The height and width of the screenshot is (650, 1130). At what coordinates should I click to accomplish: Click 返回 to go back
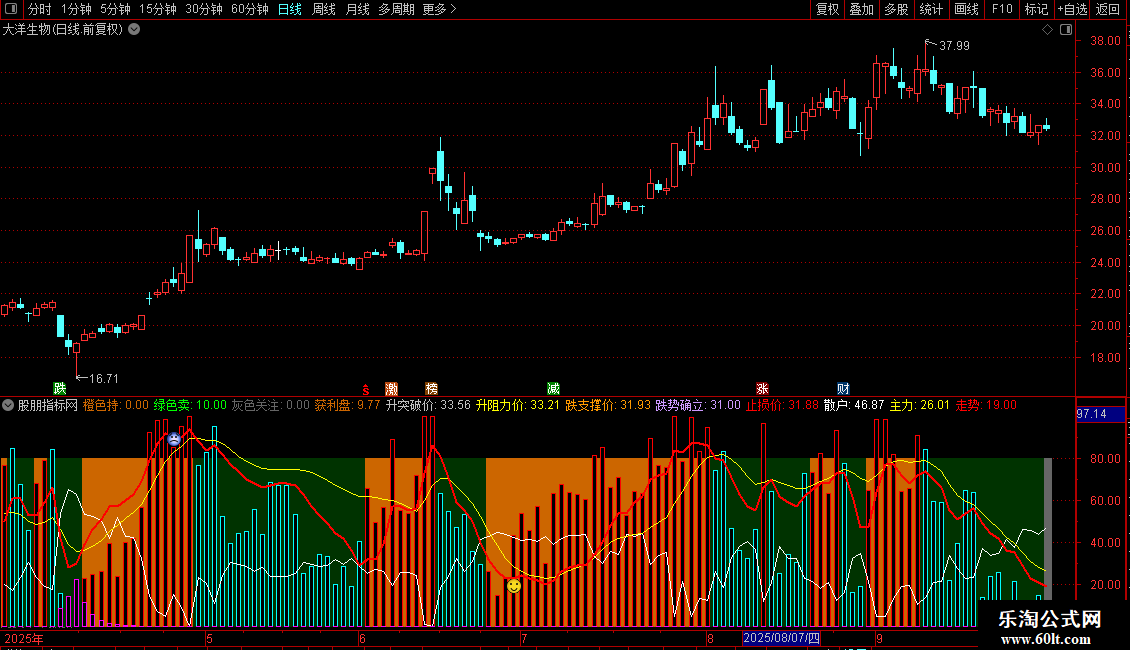coord(1108,9)
